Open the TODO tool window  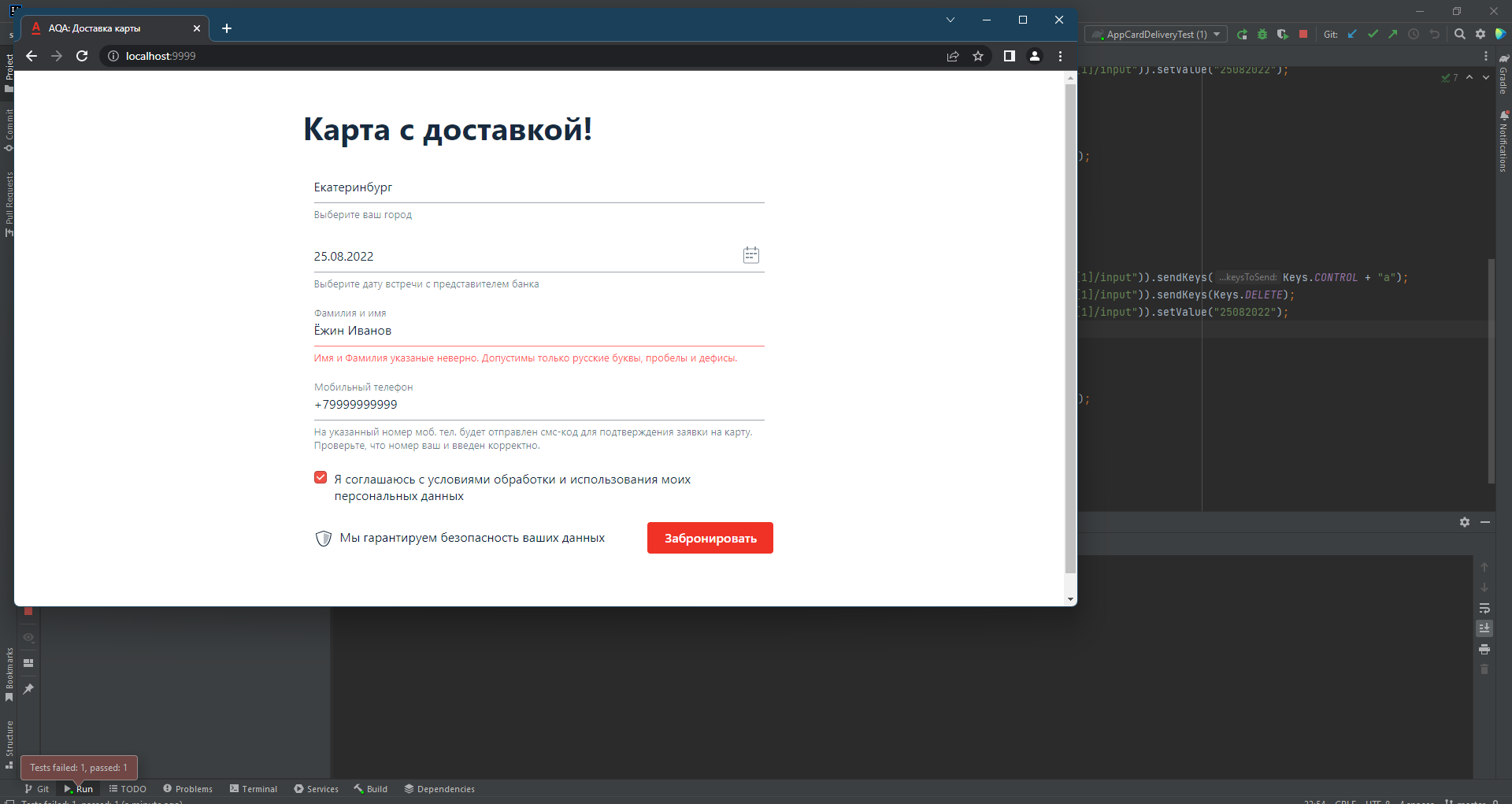(128, 788)
